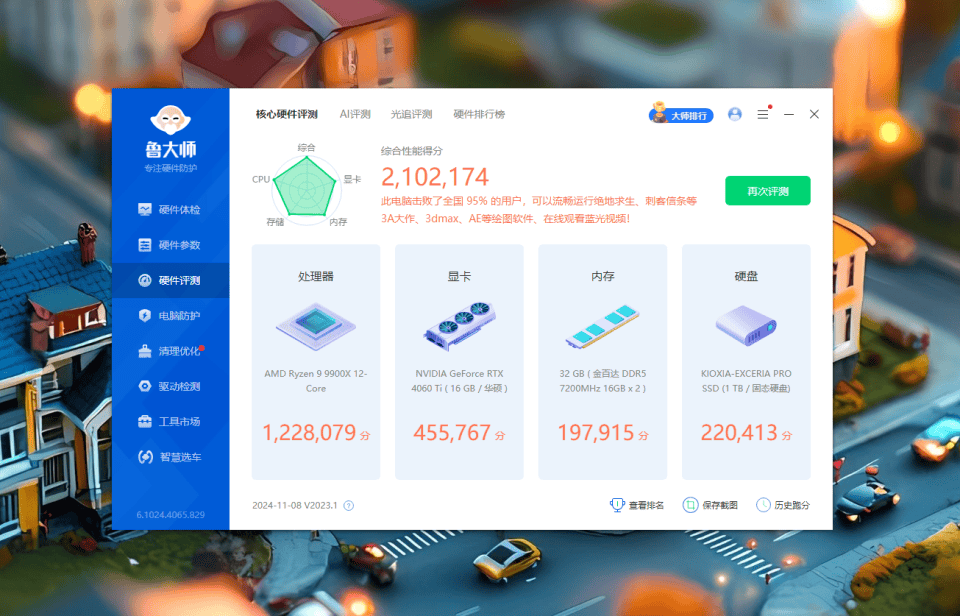Minimize the 鲁大师 window
The height and width of the screenshot is (616, 960).
tap(789, 114)
